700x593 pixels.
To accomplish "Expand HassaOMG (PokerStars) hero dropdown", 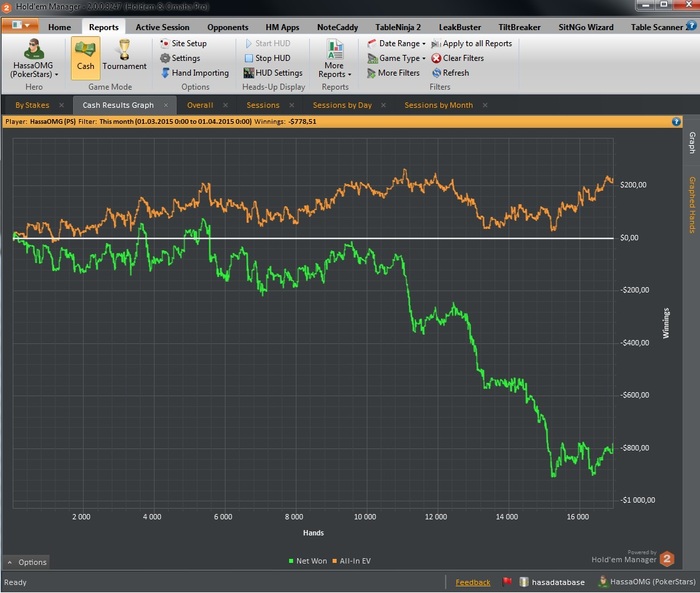I will tap(57, 75).
